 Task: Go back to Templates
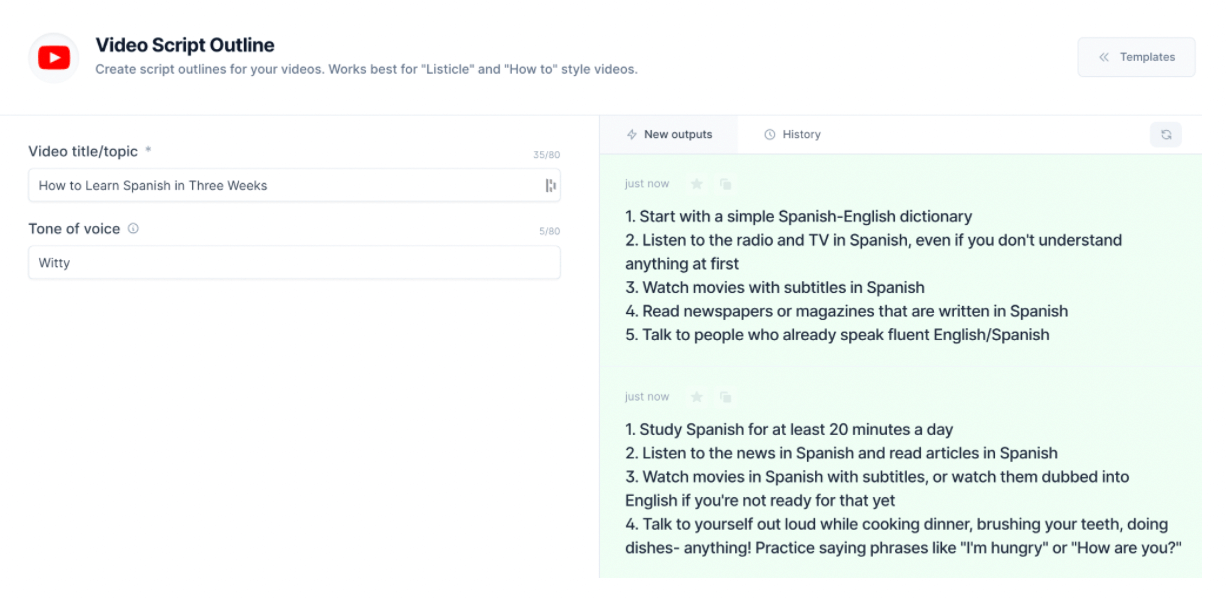1137,57
